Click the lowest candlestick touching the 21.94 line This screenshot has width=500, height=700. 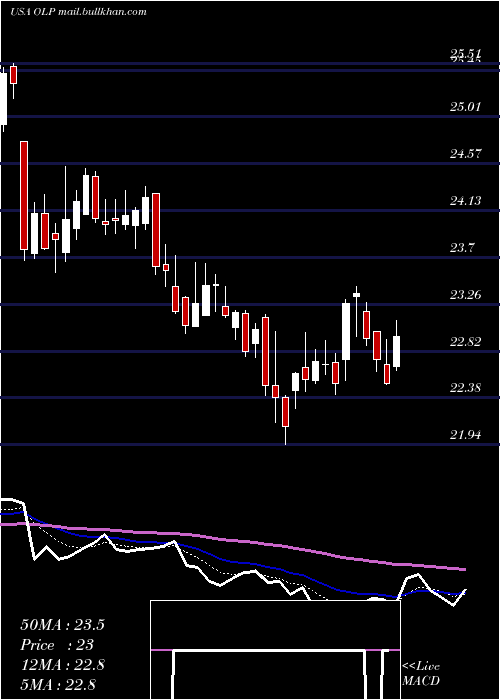[x=285, y=412]
